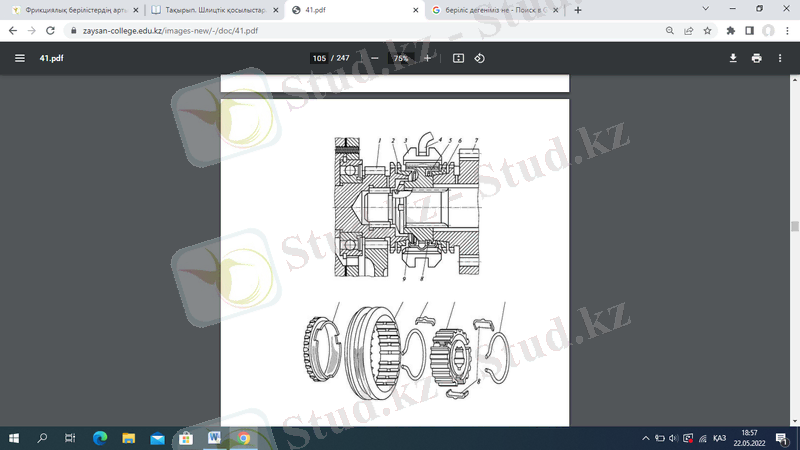Close the Тақырып. Шлицтік қосылыстар tab
Image resolution: width=800 pixels, height=450 pixels.
tap(276, 10)
